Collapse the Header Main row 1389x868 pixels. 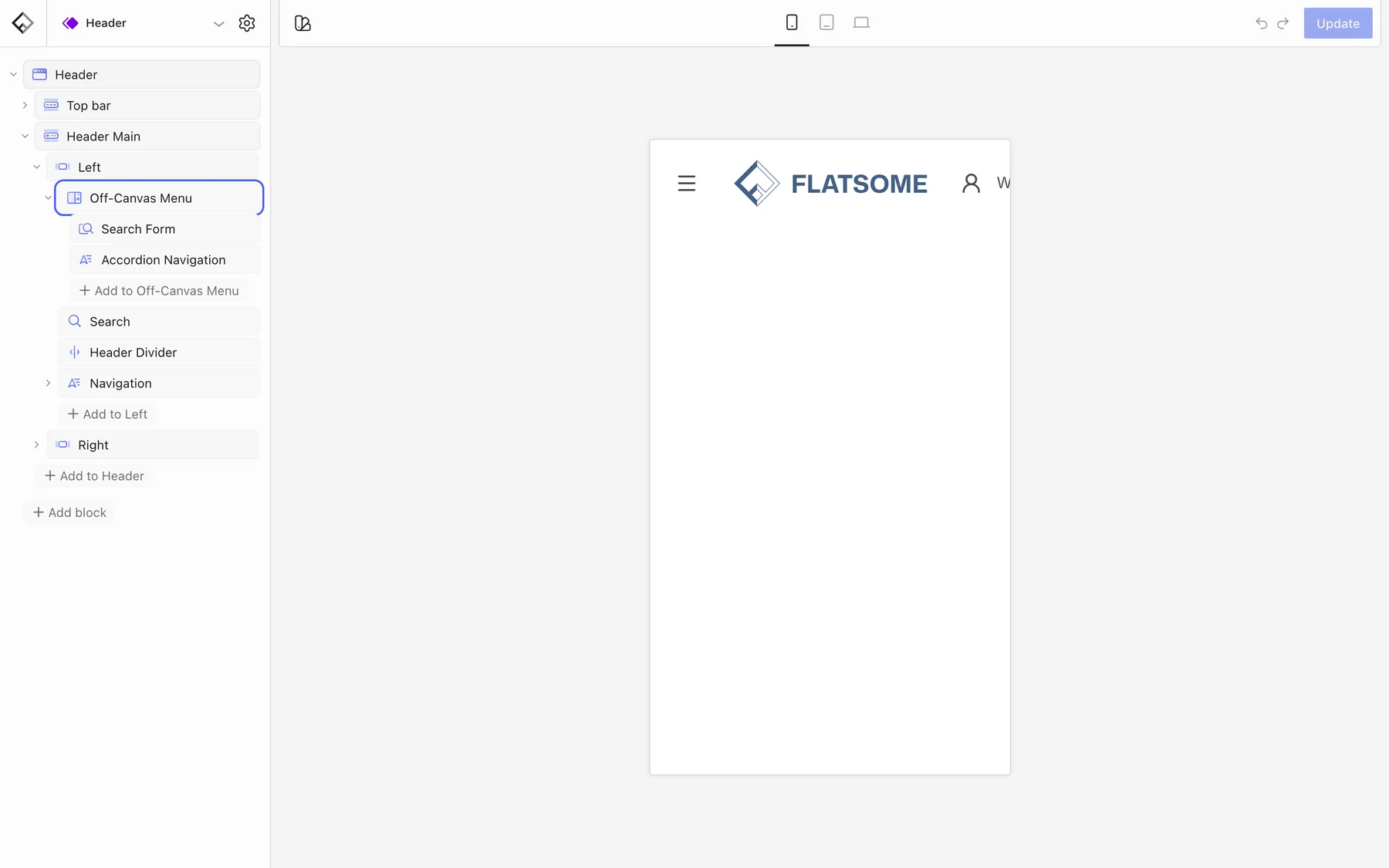click(x=25, y=137)
